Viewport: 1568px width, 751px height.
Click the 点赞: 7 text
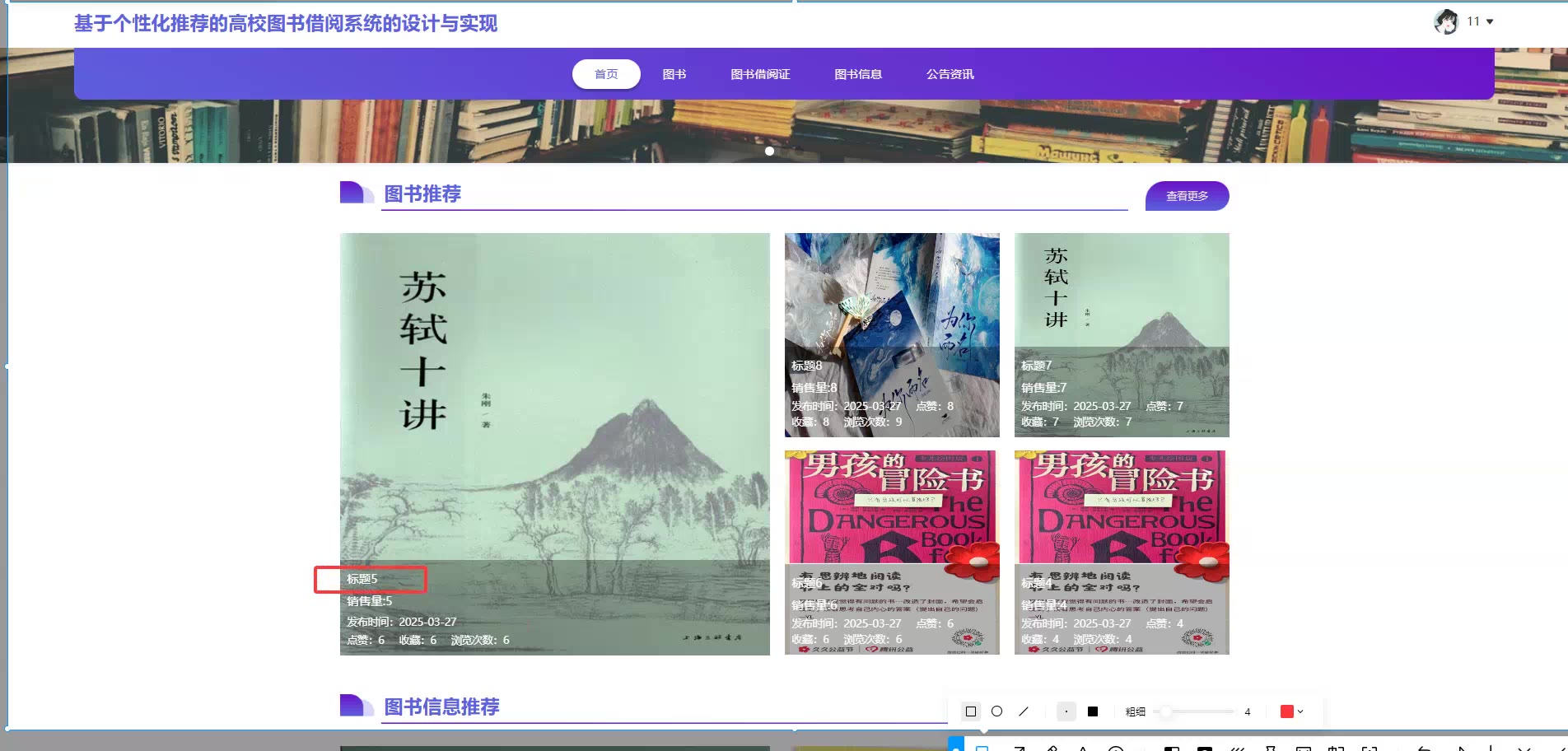coord(1164,406)
